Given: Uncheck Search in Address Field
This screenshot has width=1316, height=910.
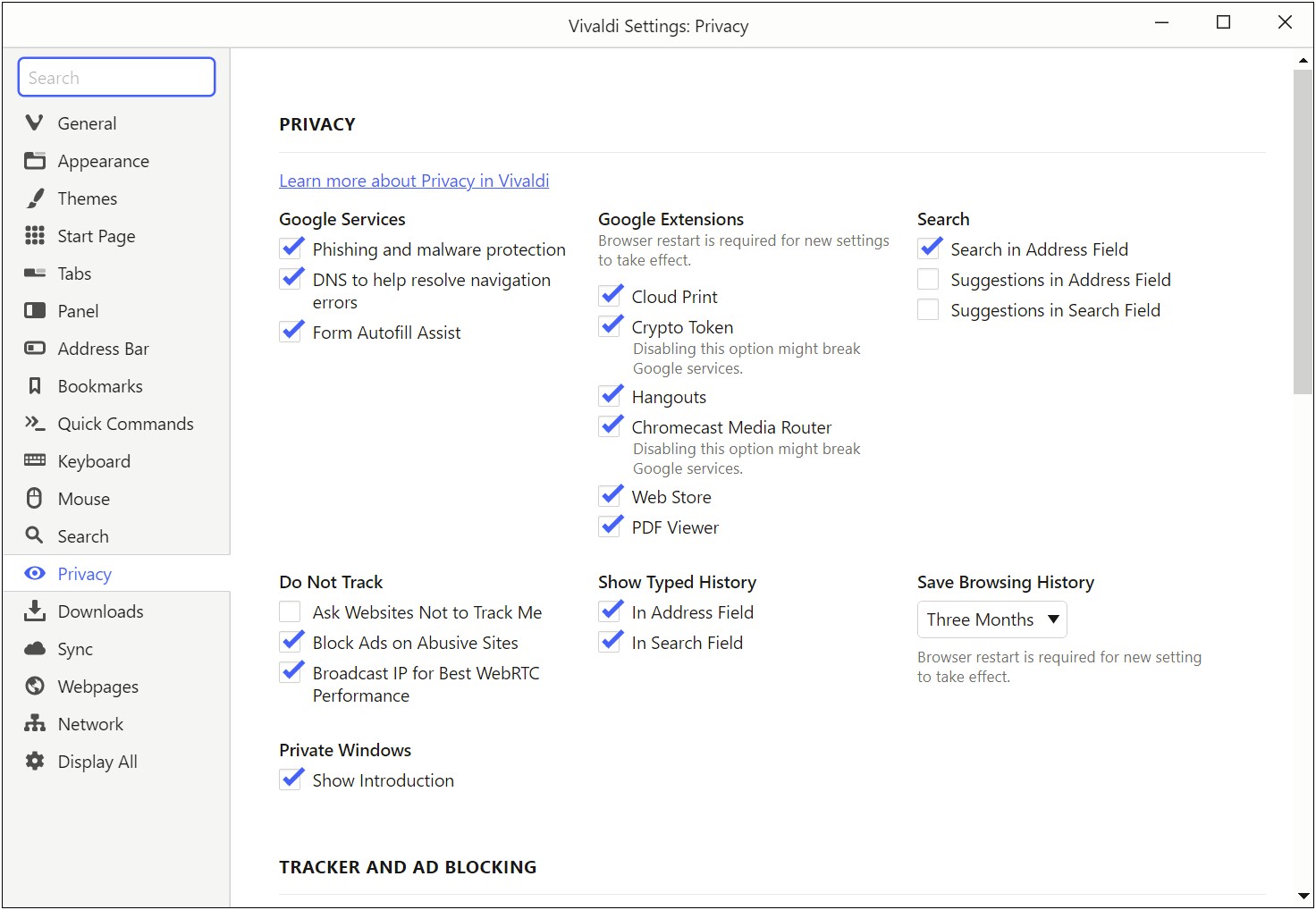Looking at the screenshot, I should coord(929,249).
